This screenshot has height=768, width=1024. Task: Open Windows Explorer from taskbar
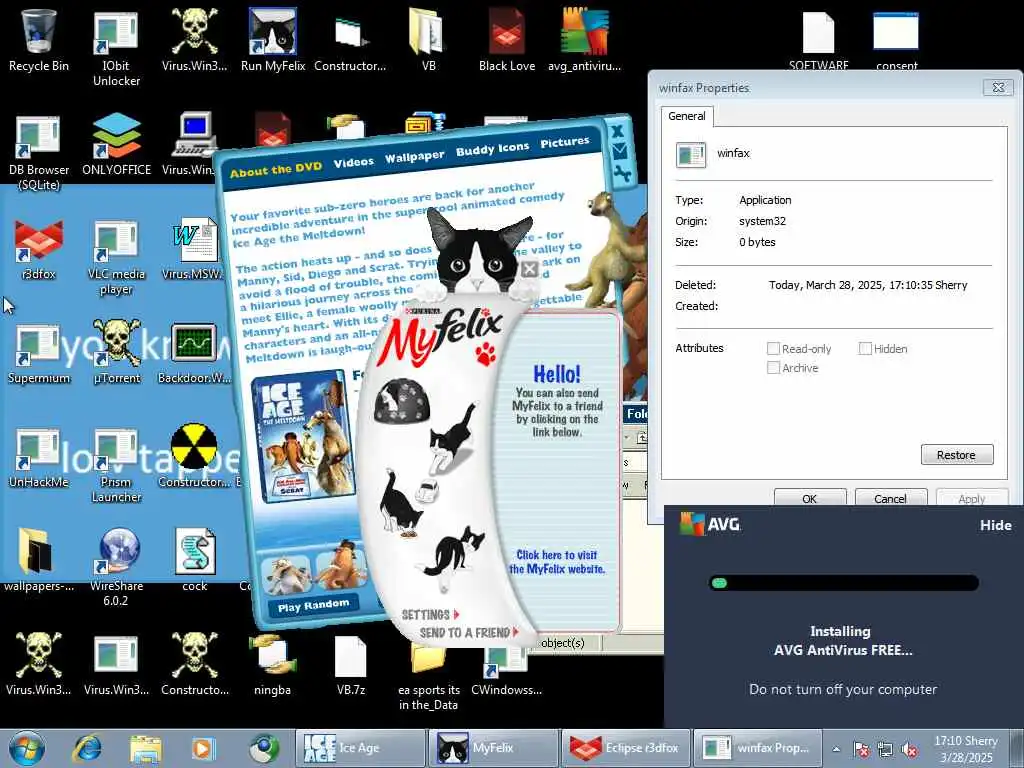(146, 749)
